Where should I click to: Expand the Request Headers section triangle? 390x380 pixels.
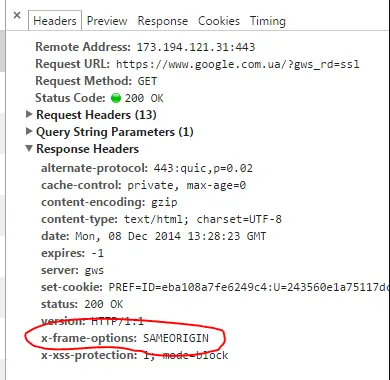(29, 114)
